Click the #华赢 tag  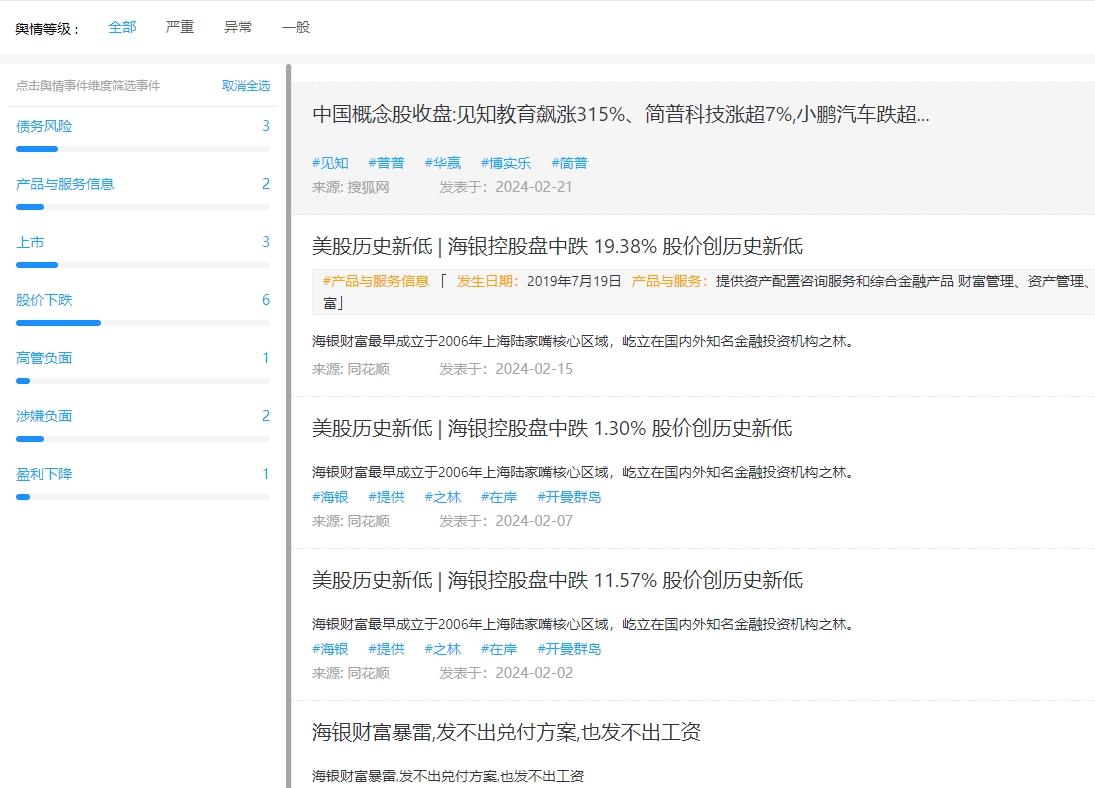coord(443,163)
